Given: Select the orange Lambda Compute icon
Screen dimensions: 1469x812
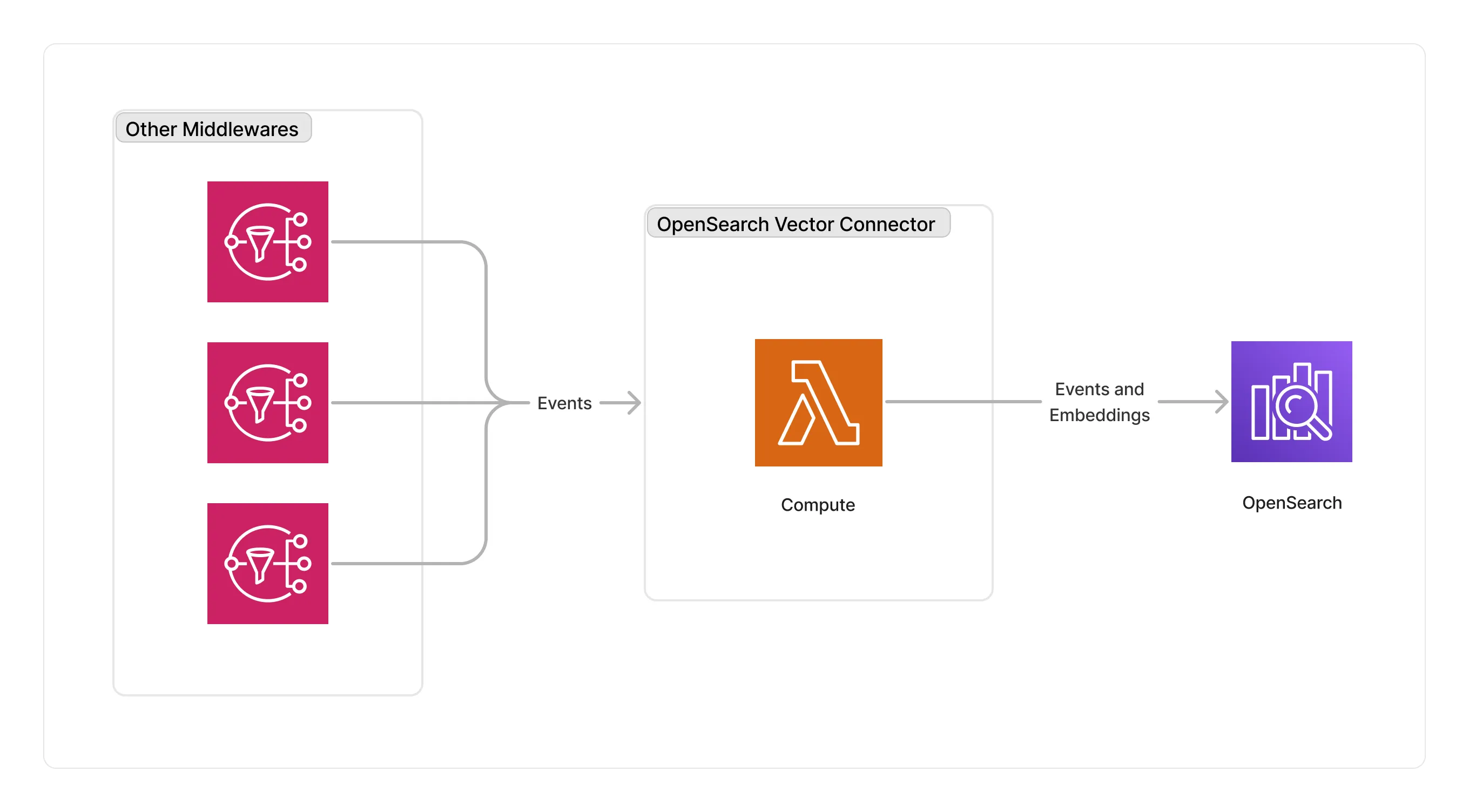Looking at the screenshot, I should (818, 403).
